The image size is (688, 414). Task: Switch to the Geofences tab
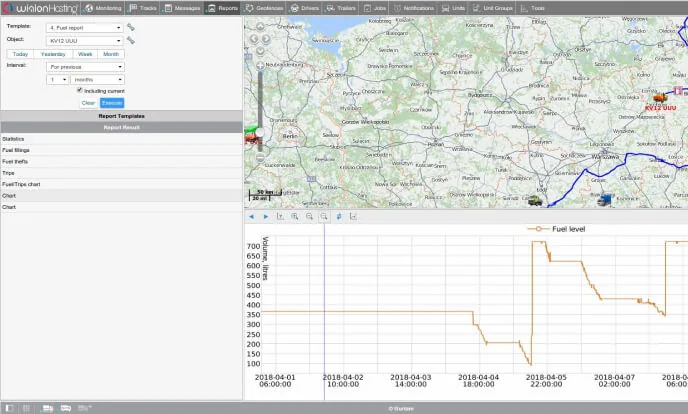(264, 8)
